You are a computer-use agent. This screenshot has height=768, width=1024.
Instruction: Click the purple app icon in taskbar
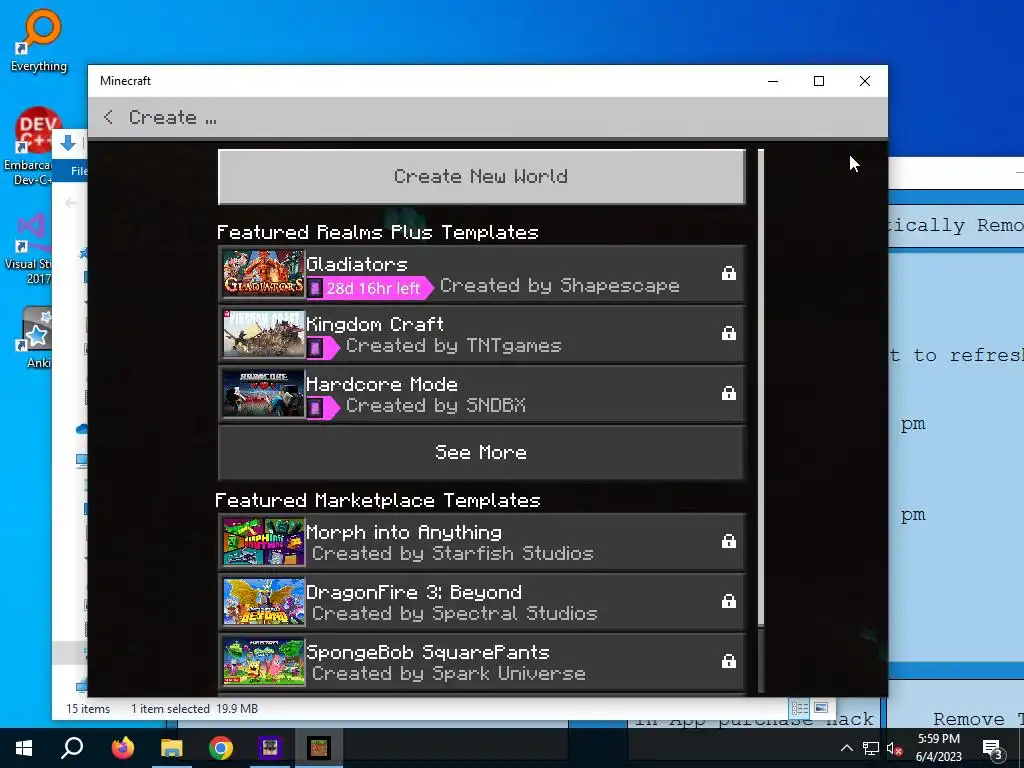tap(269, 748)
